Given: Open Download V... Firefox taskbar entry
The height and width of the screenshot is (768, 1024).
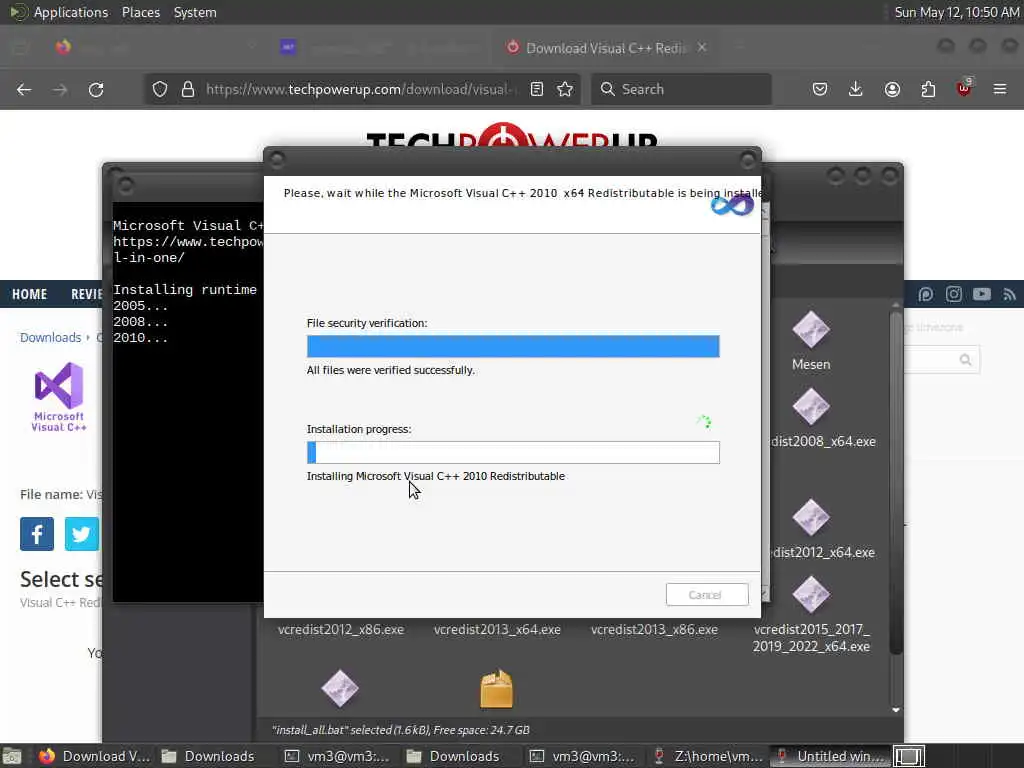Looking at the screenshot, I should pos(94,756).
